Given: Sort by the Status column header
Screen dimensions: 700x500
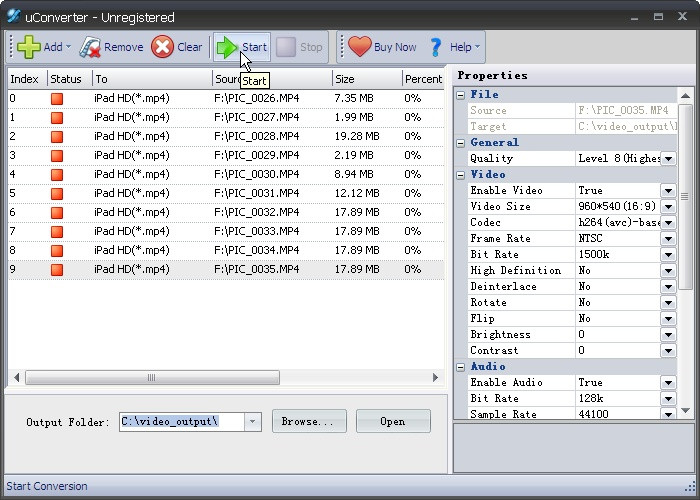Looking at the screenshot, I should pos(69,79).
